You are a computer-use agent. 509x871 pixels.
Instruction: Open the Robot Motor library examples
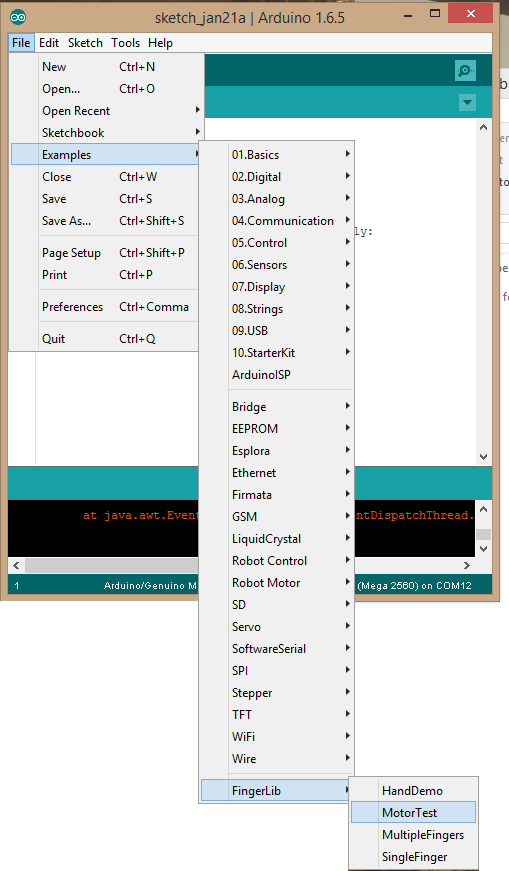pyautogui.click(x=277, y=583)
